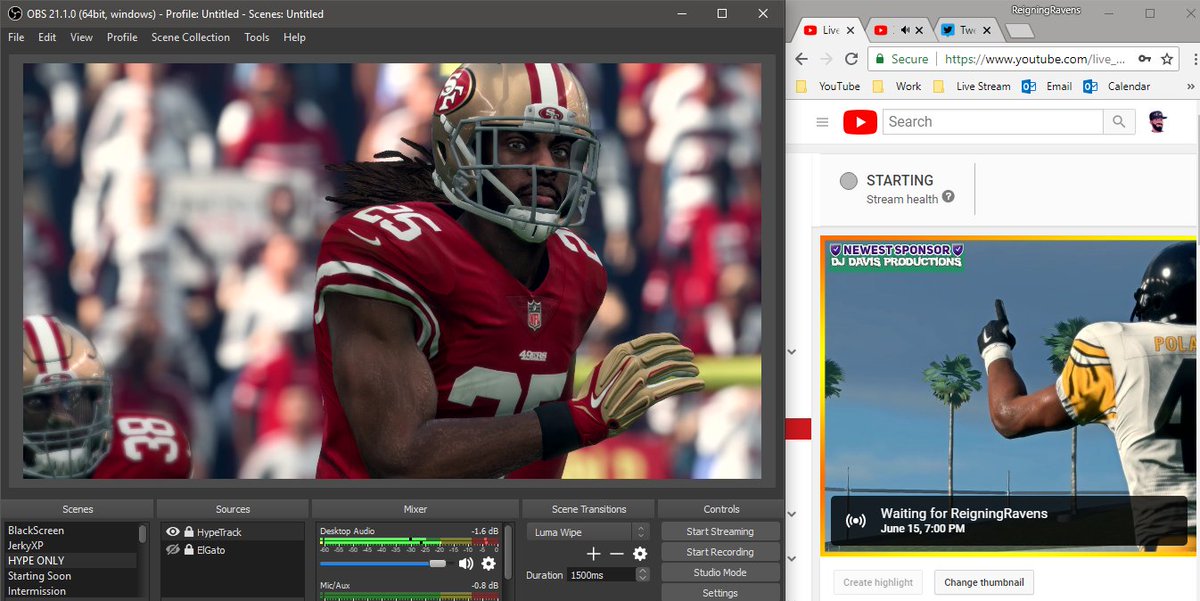Open the Tools menu in OBS
Screen dimensions: 1200x601
(x=257, y=37)
